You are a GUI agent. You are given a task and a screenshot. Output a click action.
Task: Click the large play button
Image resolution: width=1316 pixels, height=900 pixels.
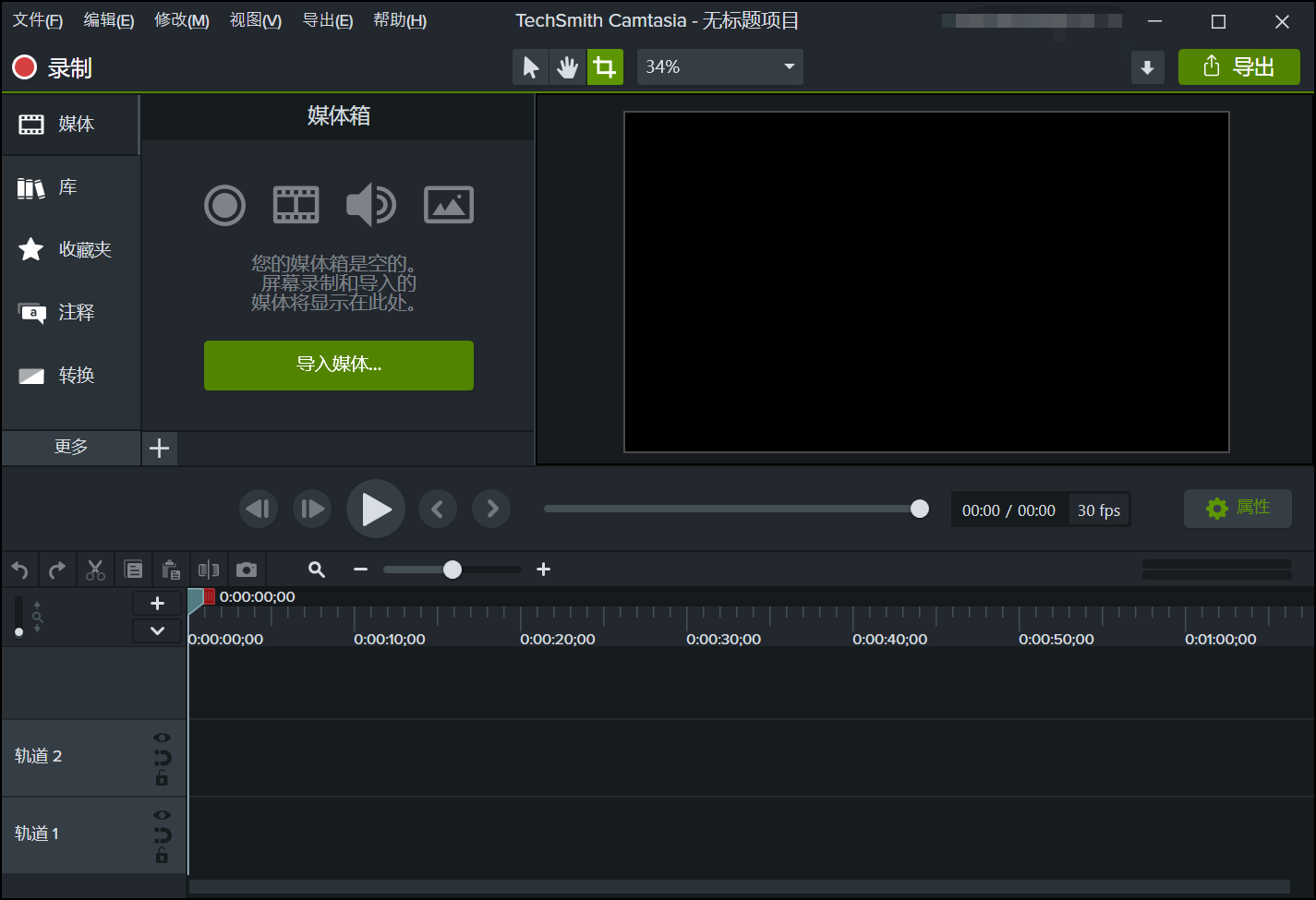pos(376,509)
